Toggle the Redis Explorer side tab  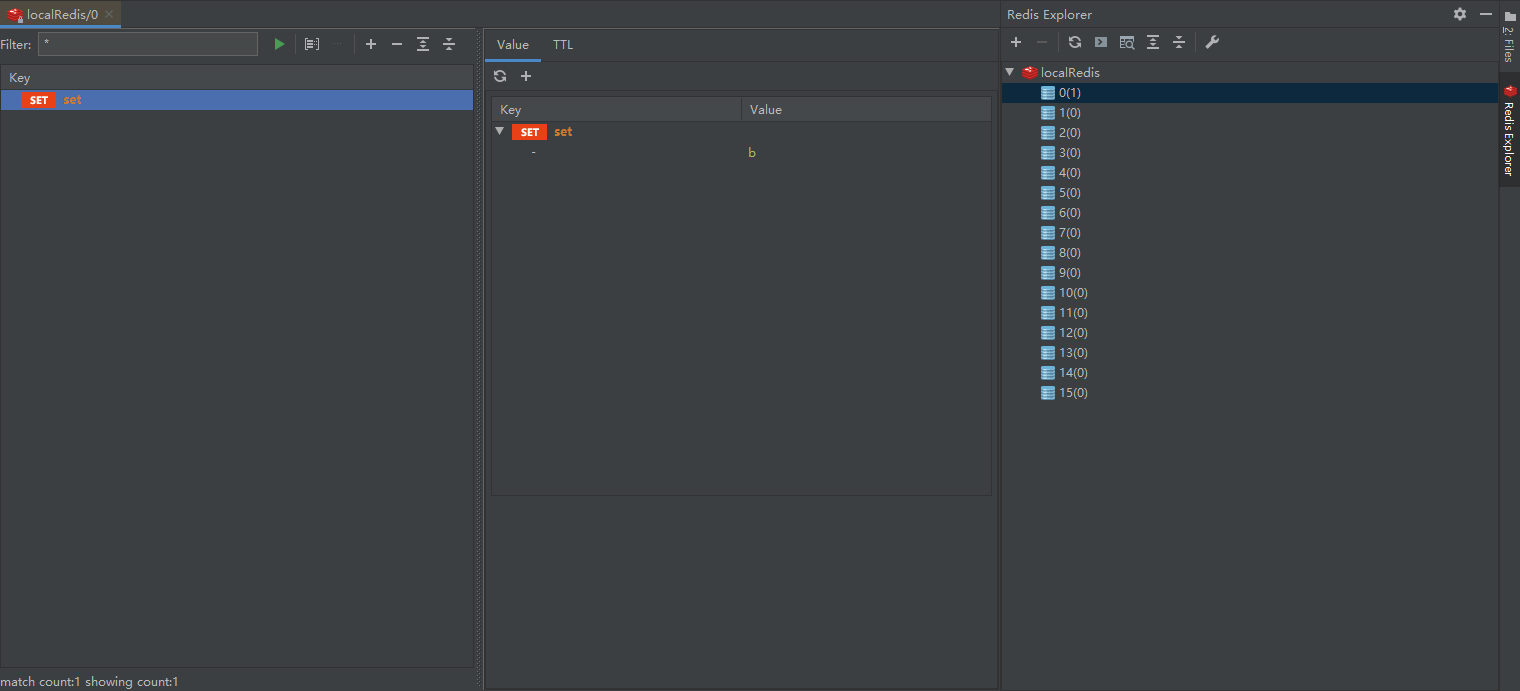1509,130
